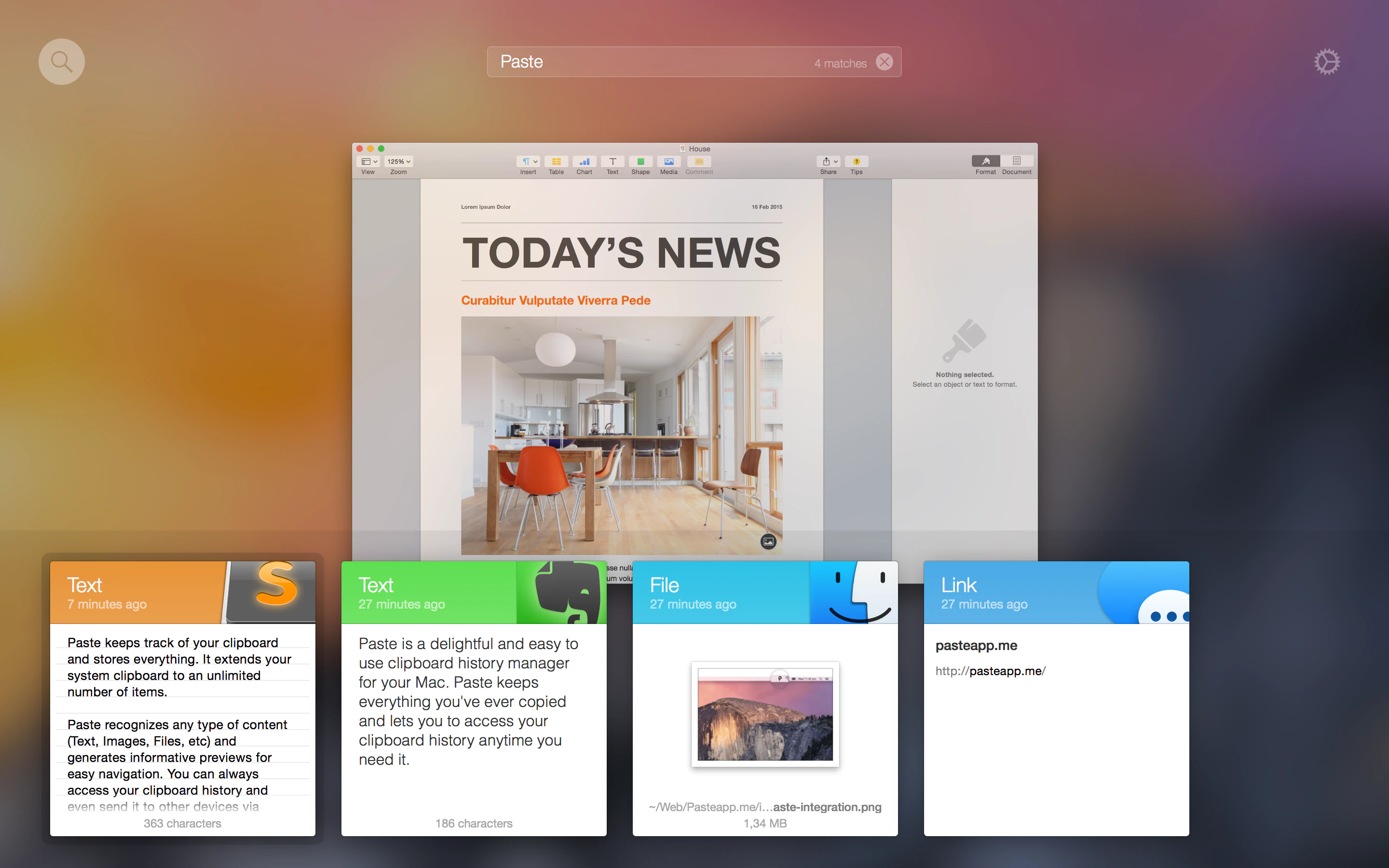Viewport: 1389px width, 868px height.
Task: Click the Text box toolbar icon
Action: [x=613, y=162]
